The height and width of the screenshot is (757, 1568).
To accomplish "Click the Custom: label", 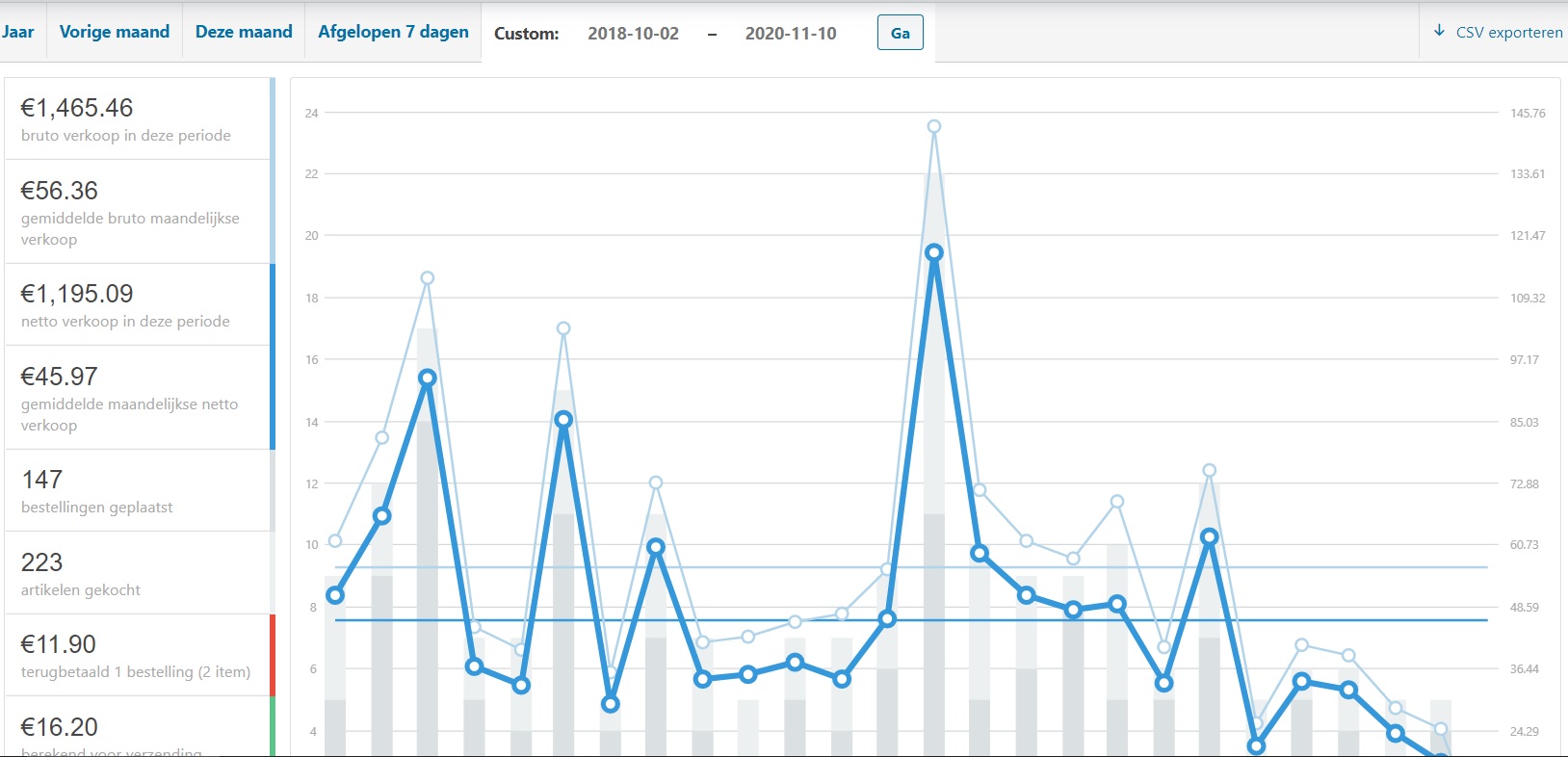I will coord(526,34).
